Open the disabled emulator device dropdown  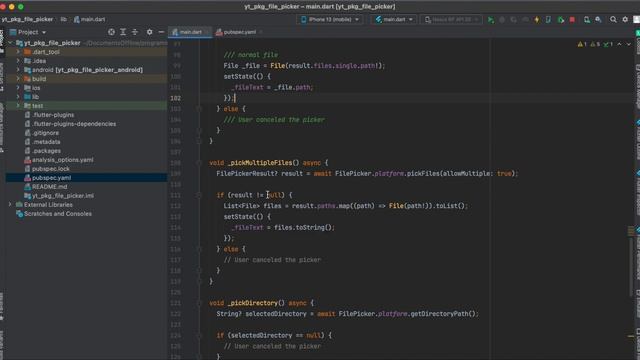451,20
